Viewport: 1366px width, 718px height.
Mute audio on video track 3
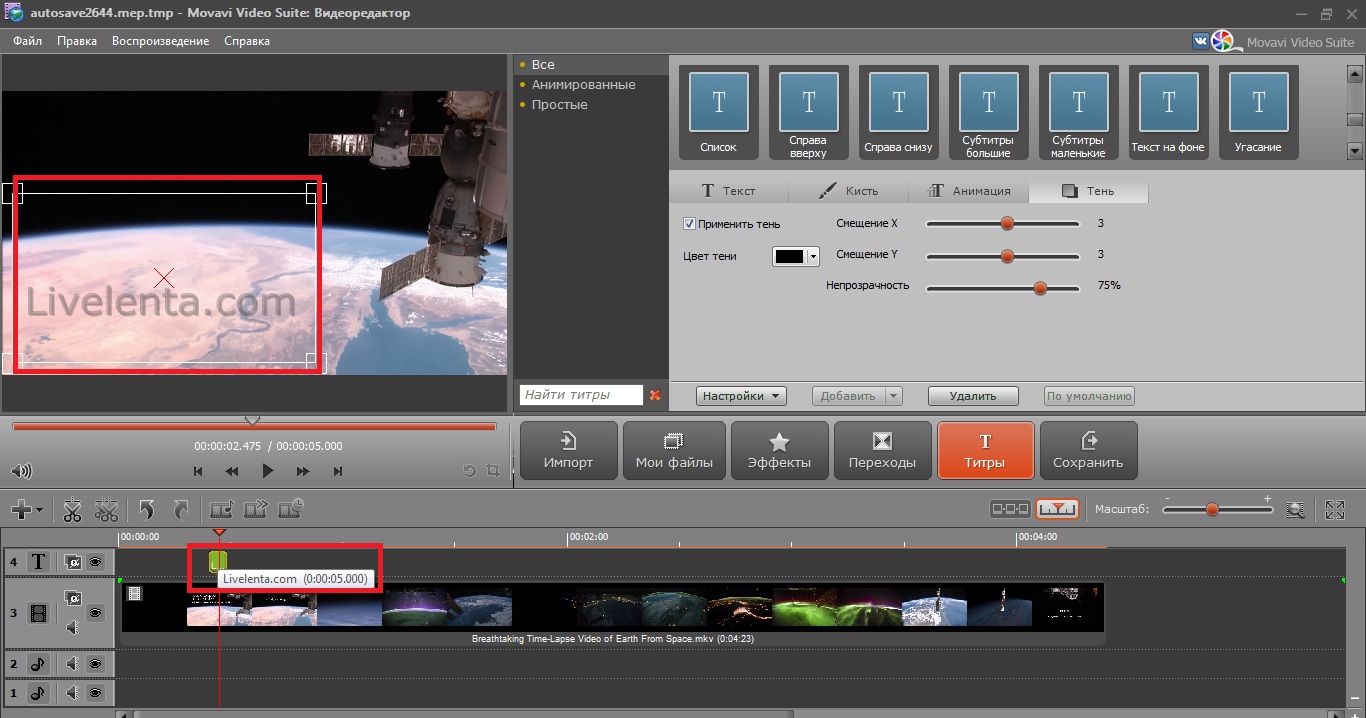72,628
